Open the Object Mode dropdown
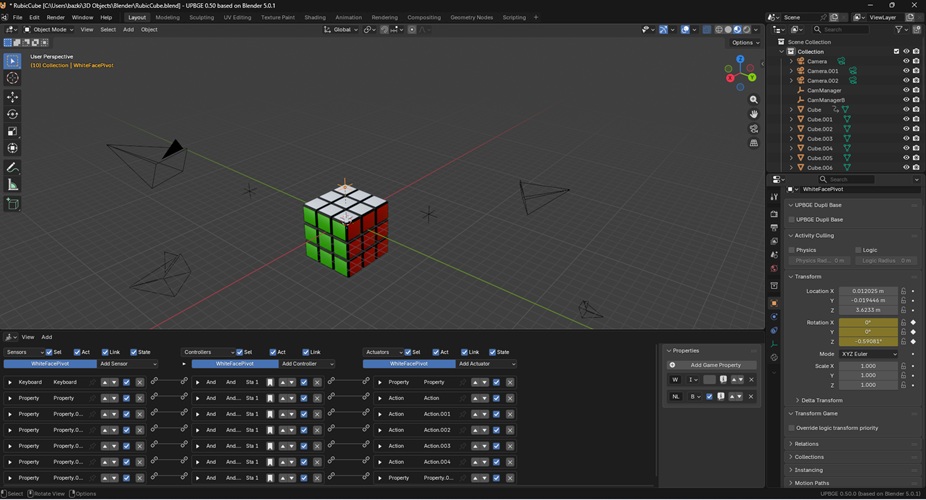The height and width of the screenshot is (500, 926). (48, 30)
